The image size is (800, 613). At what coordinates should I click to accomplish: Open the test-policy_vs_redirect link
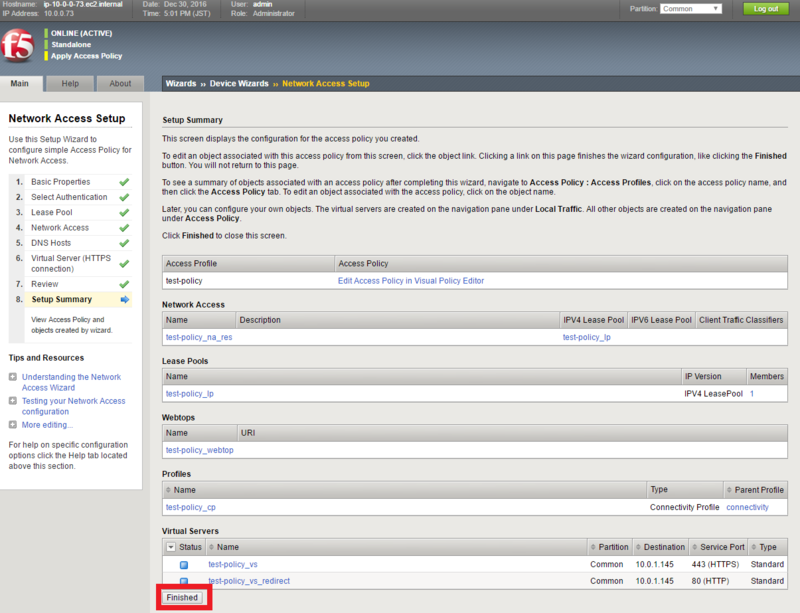249,581
